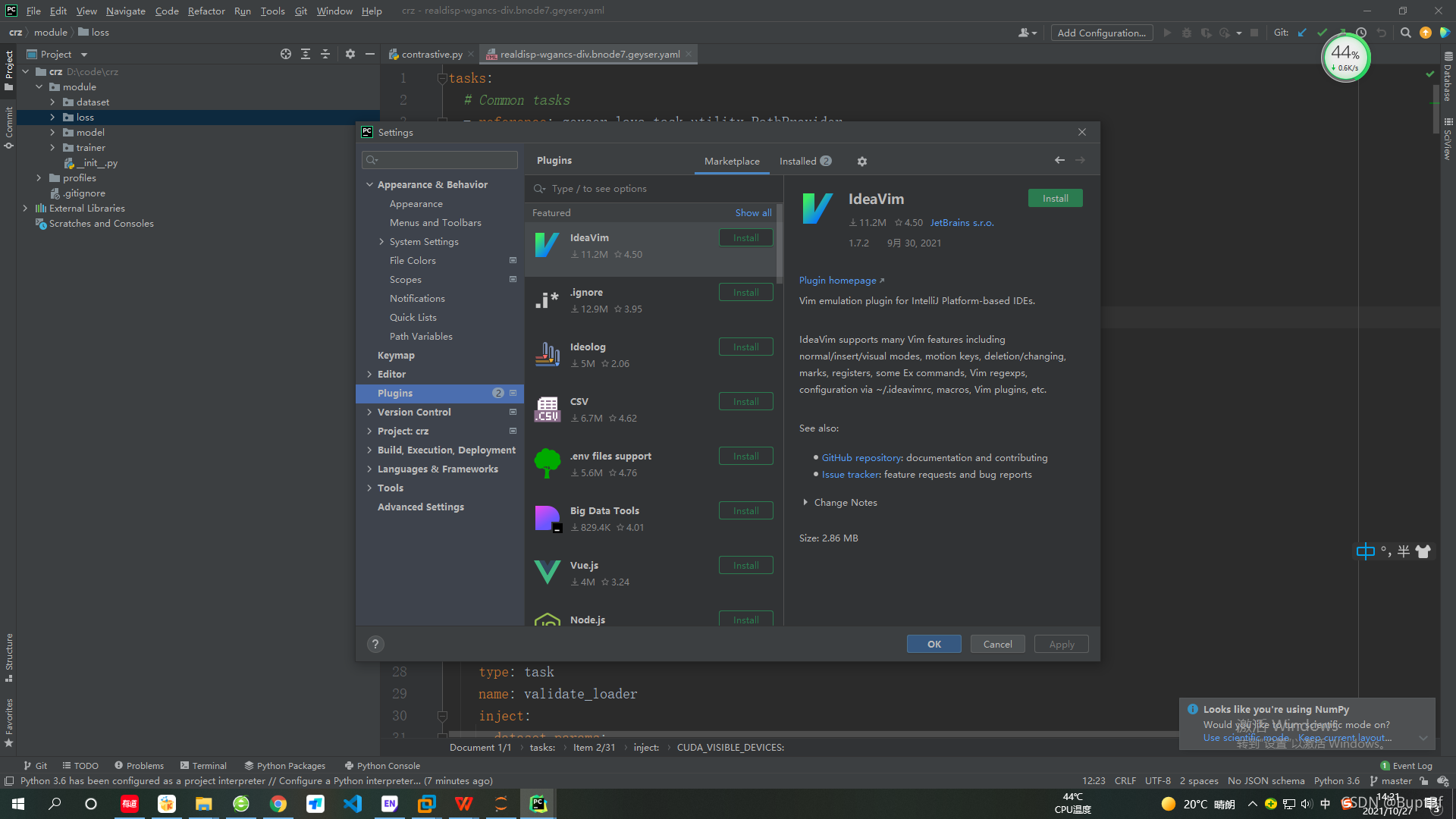Collapse the Appearance & Behavior category
The image size is (1456, 819).
tap(369, 184)
